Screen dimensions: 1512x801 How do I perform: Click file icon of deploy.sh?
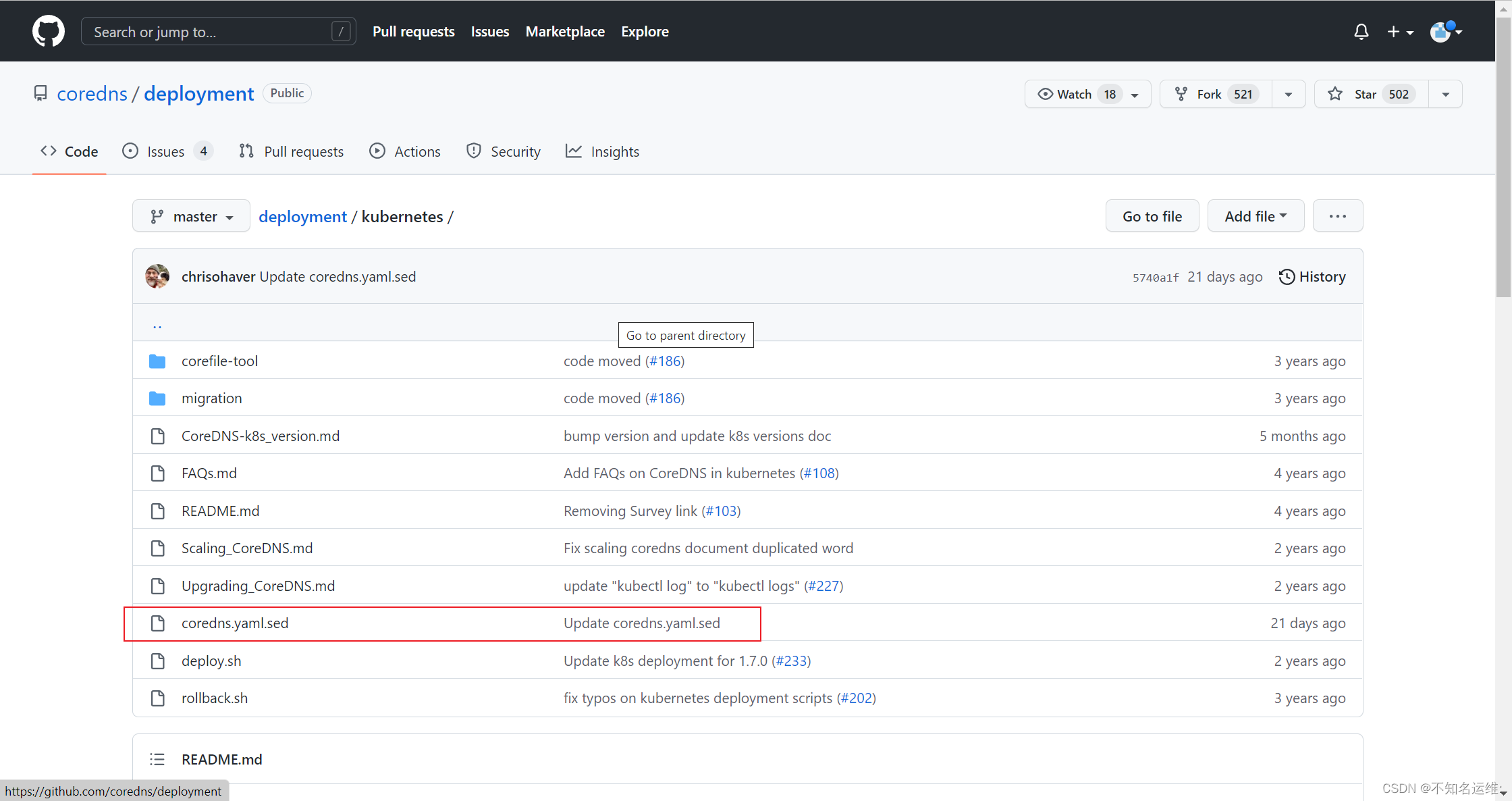[x=157, y=661]
